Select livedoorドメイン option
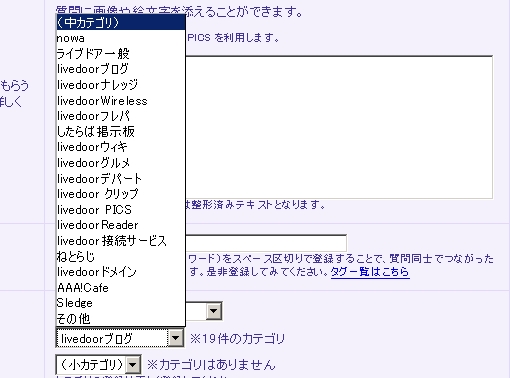This screenshot has width=510, height=378. click(121, 272)
